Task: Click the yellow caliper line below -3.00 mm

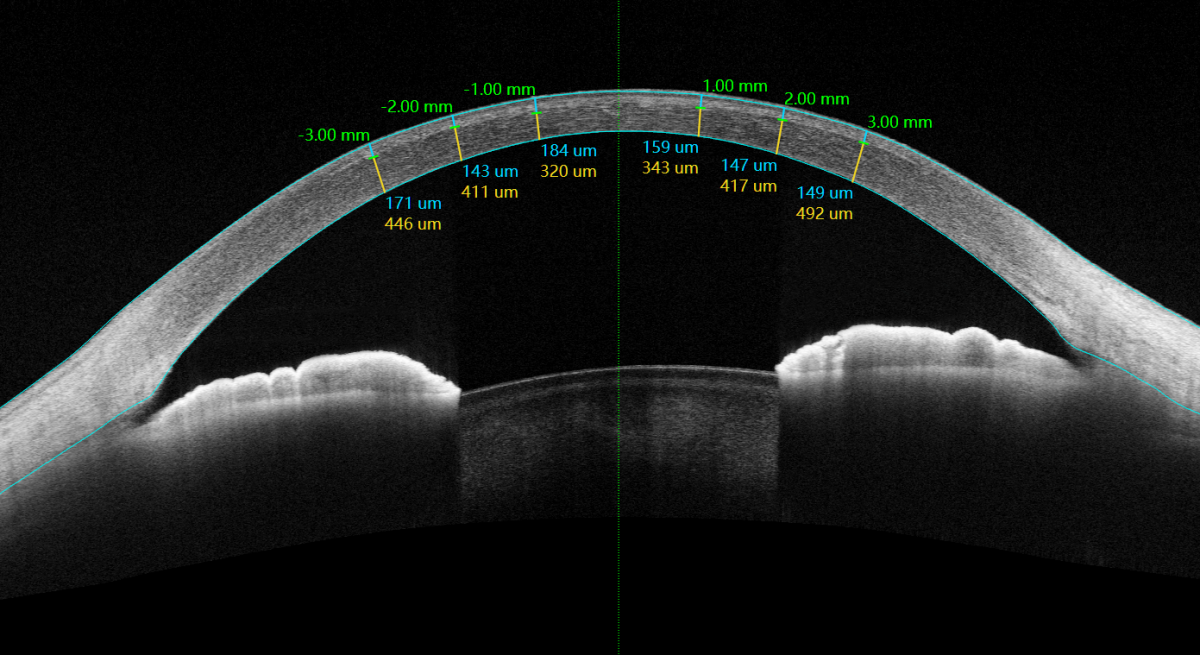Action: pyautogui.click(x=380, y=175)
